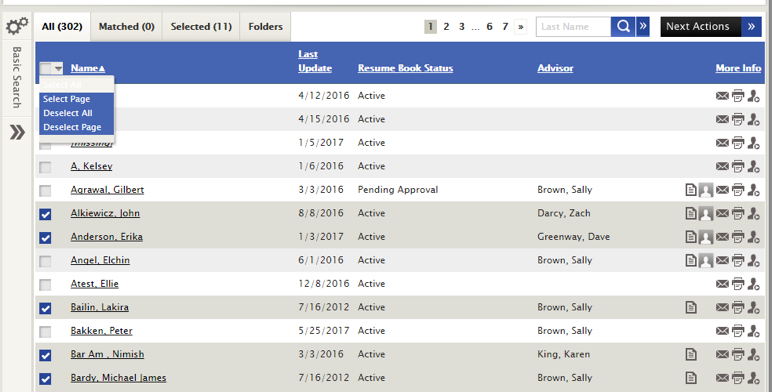Email the record updated 1/5/2017
The width and height of the screenshot is (772, 392).
tap(722, 143)
